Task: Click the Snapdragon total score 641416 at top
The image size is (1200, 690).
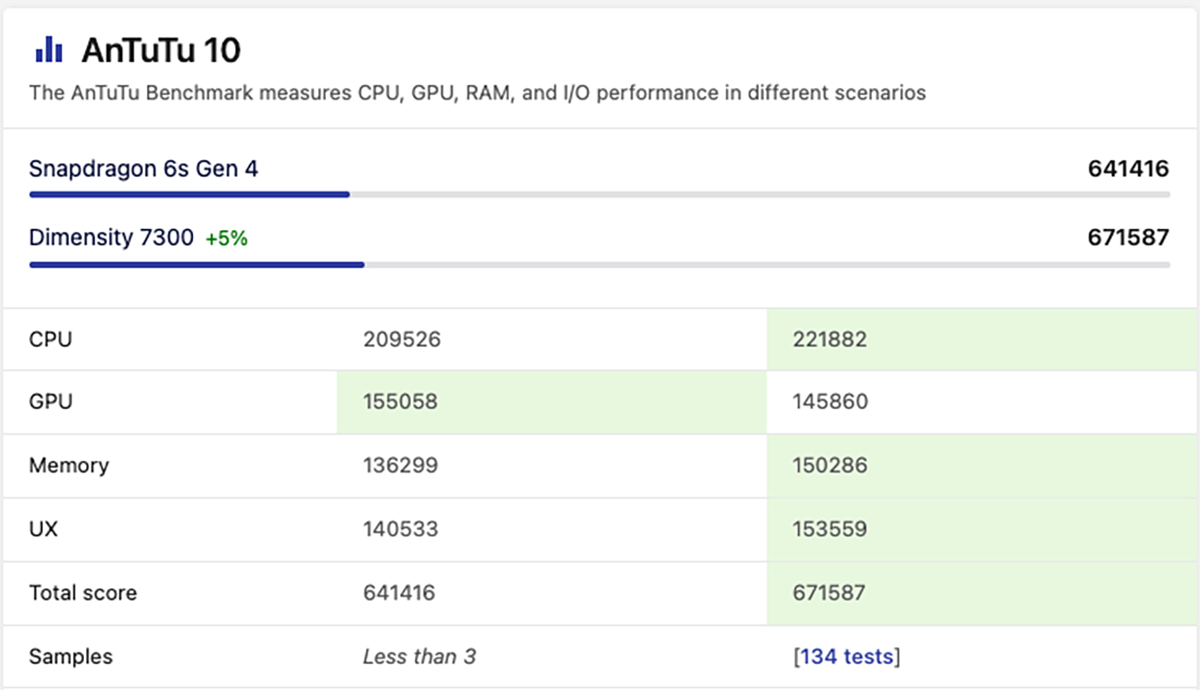Action: click(1128, 169)
